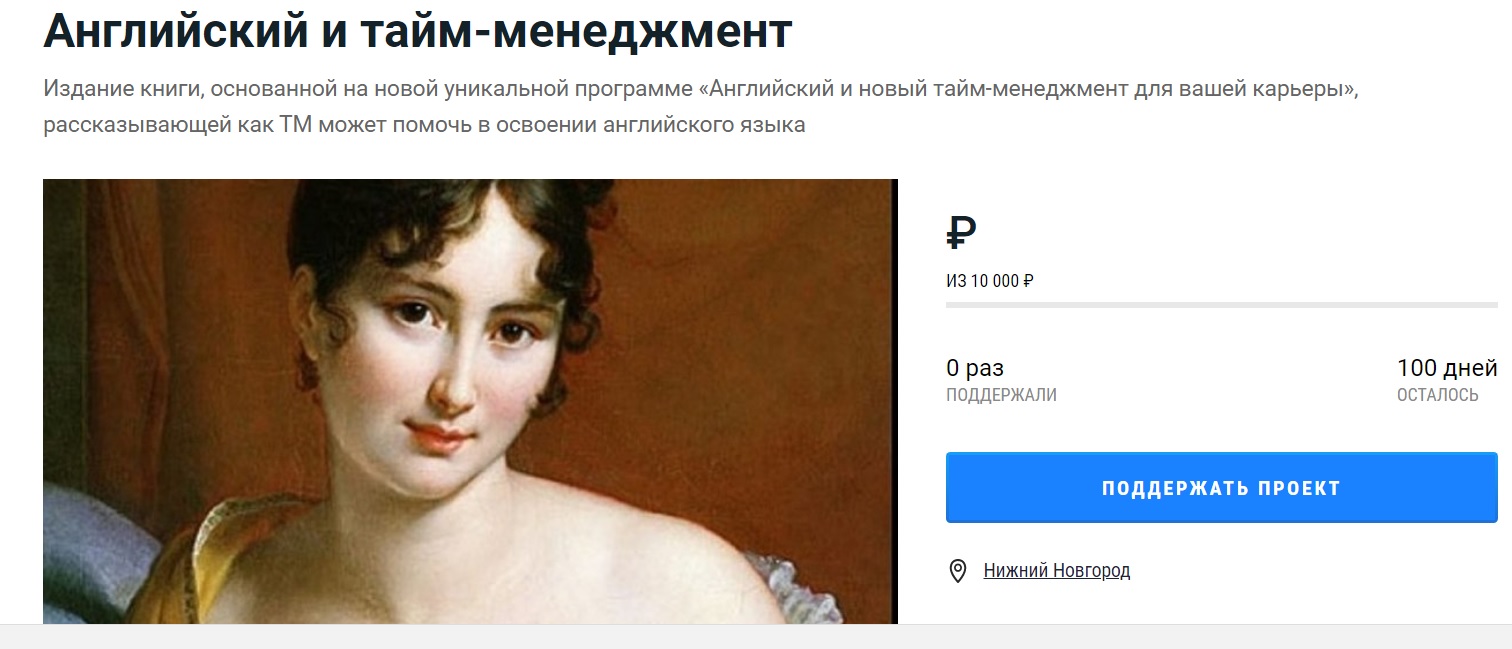1512x649 pixels.
Task: Click the description line starting with Издание книги
Action: [x=699, y=88]
